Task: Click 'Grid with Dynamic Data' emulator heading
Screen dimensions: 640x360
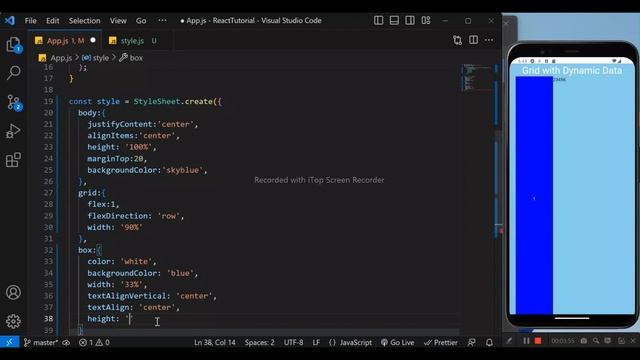Action: click(572, 70)
